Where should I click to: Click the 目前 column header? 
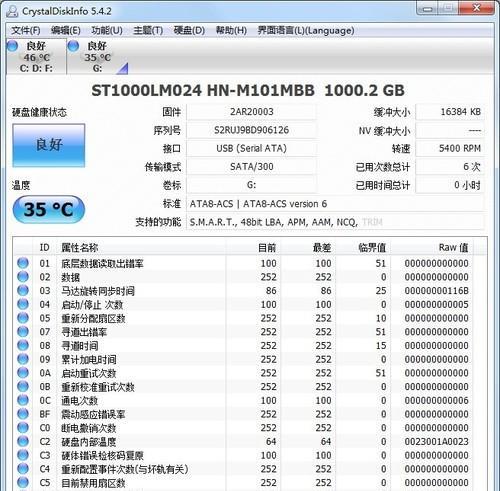253,247
